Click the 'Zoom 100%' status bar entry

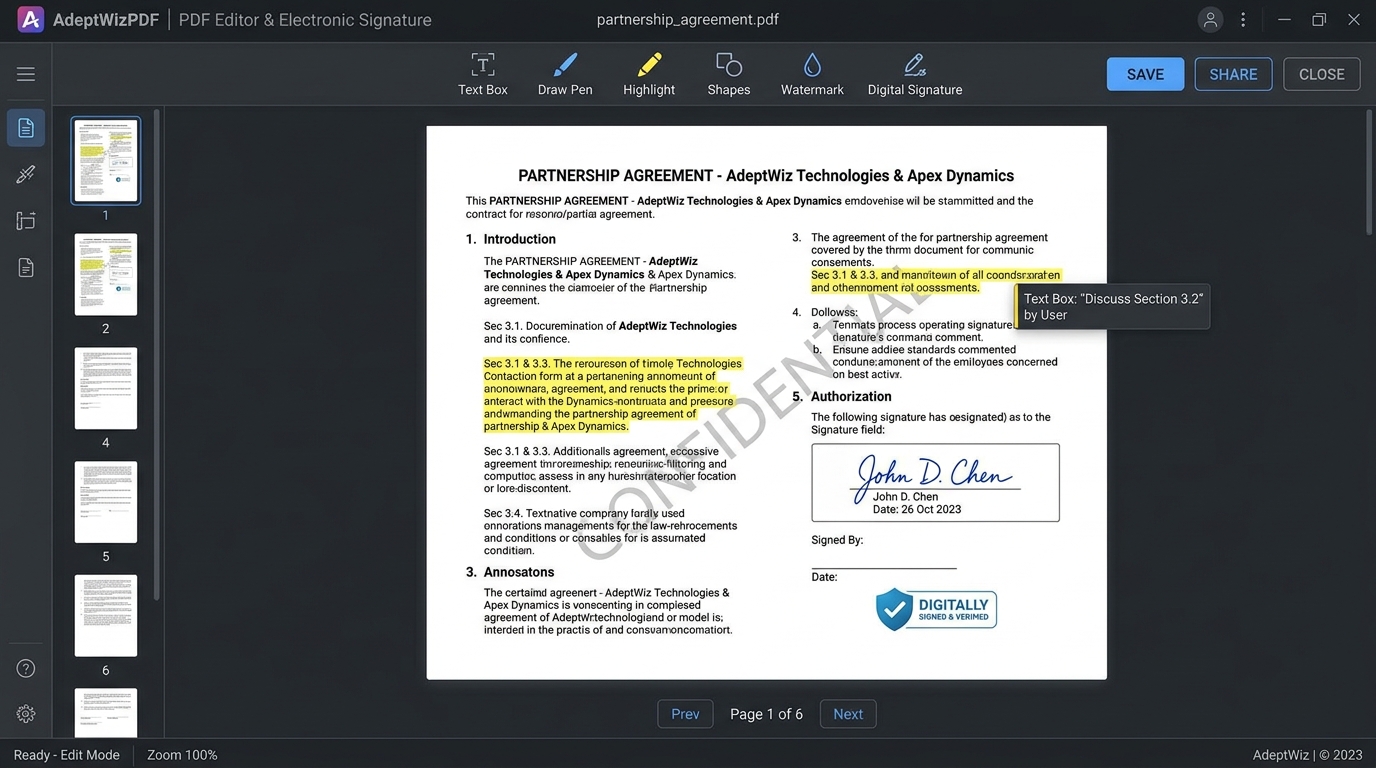(x=182, y=755)
